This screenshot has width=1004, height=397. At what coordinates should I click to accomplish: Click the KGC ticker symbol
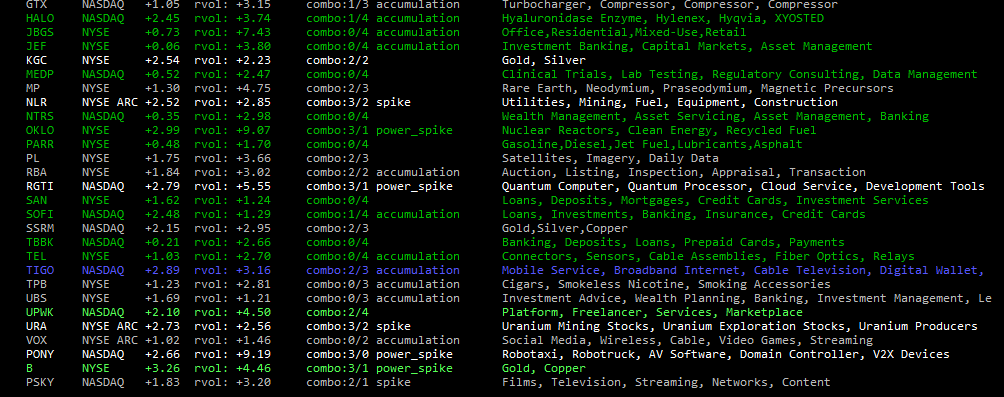[x=36, y=61]
